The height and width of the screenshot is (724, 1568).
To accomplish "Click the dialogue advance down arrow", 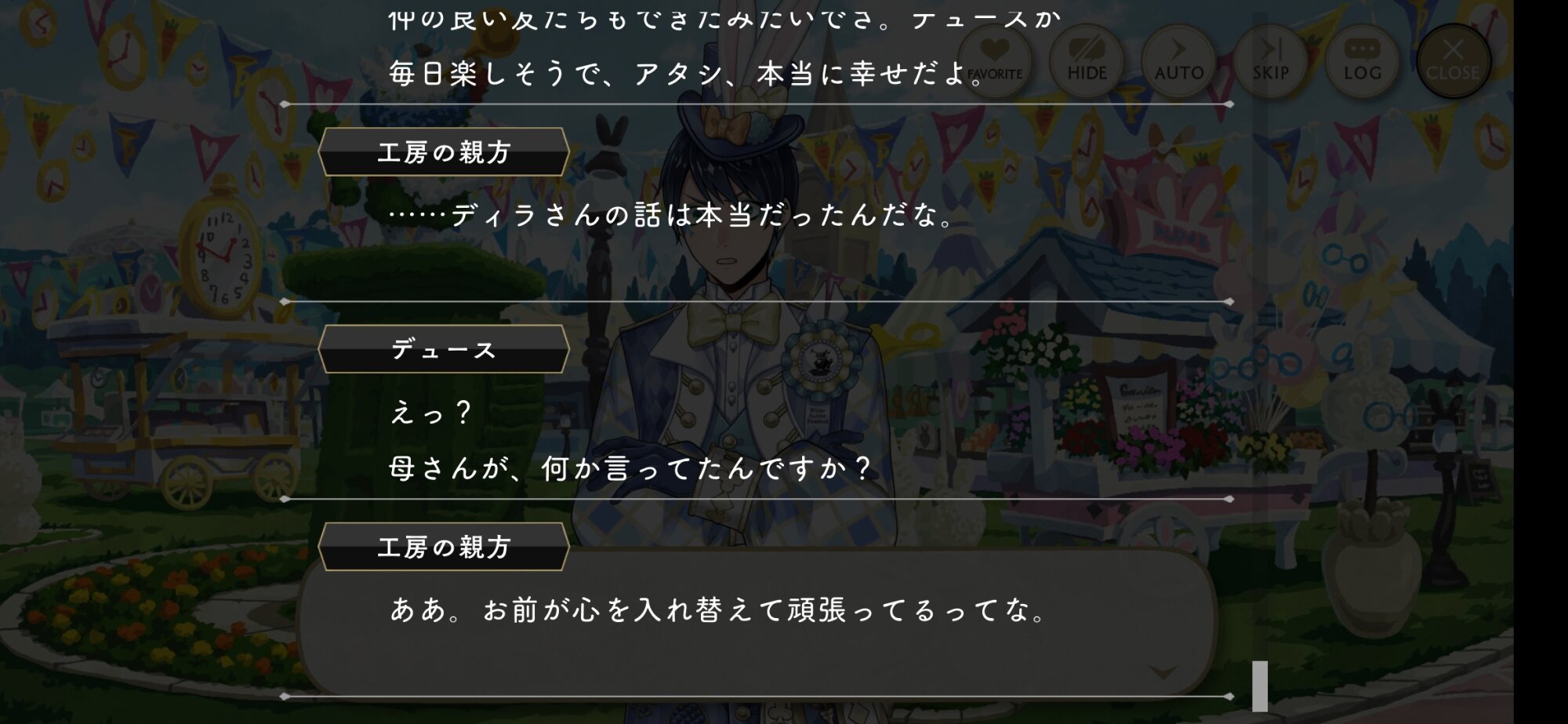I will (x=1163, y=672).
